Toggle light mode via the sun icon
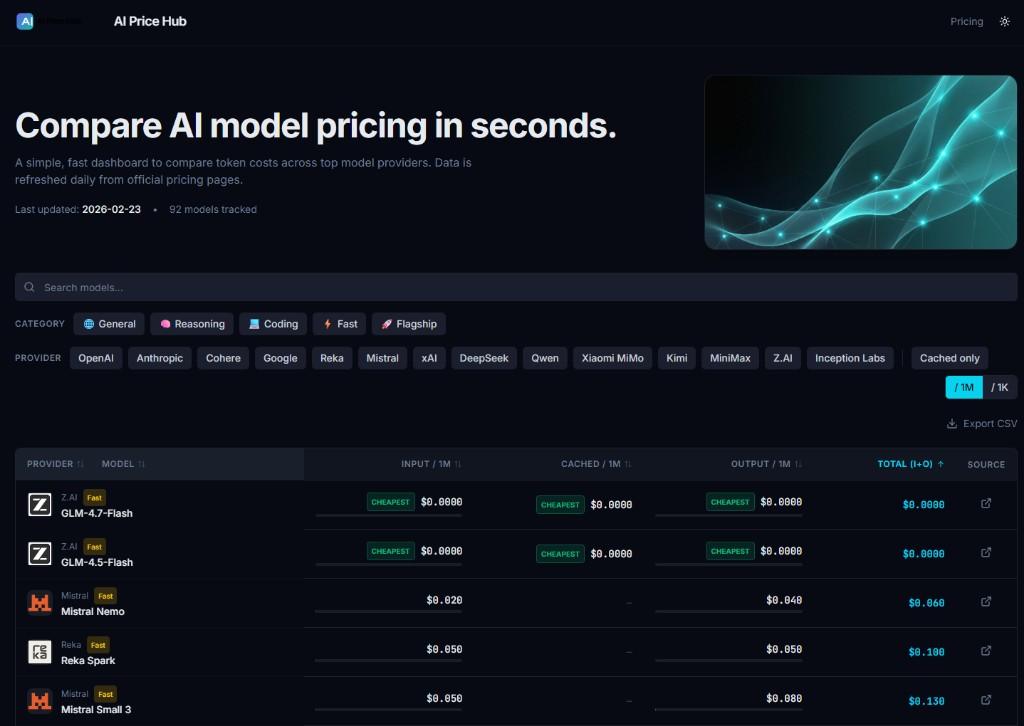The image size is (1024, 726). (x=1004, y=21)
